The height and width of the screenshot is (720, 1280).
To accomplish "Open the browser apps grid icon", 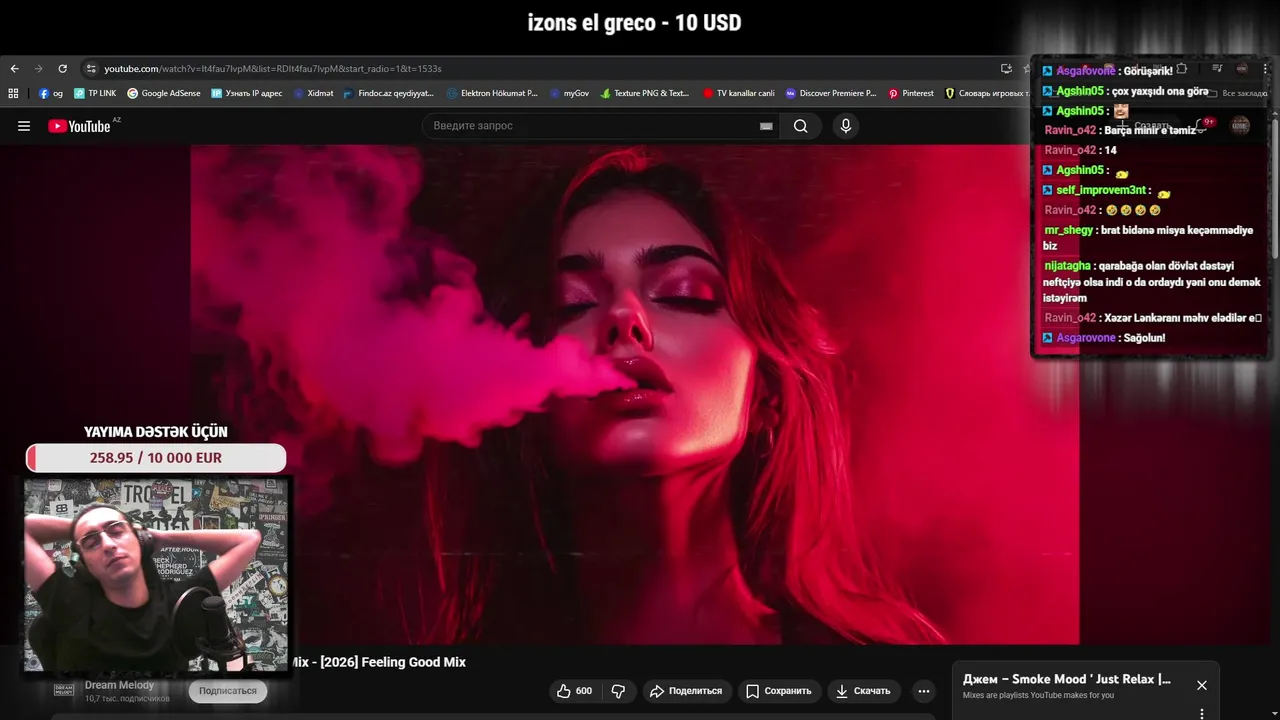I will point(13,93).
